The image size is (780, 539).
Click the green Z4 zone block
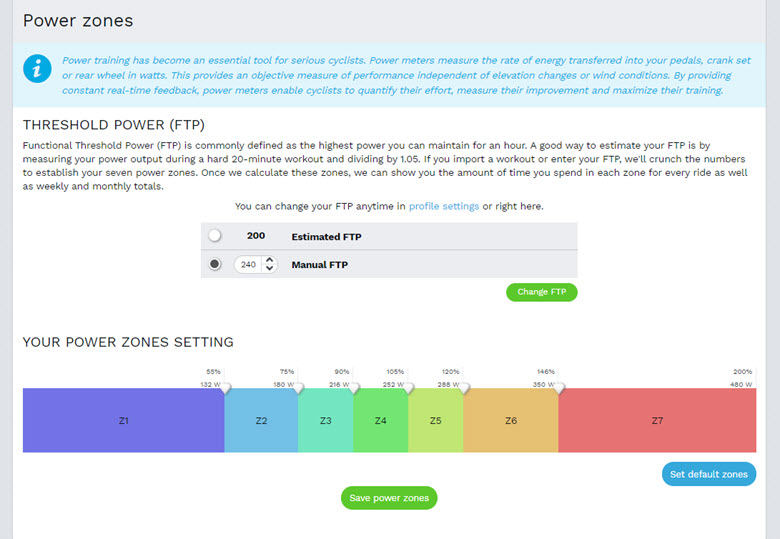coord(381,420)
